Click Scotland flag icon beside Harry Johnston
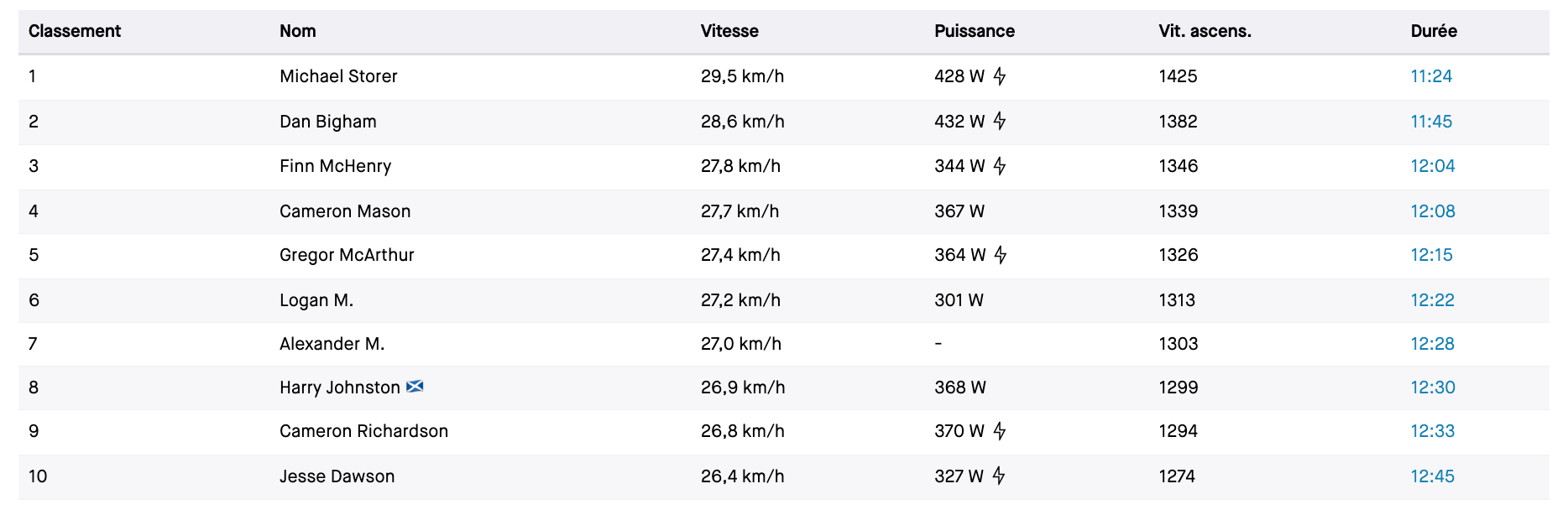This screenshot has height=515, width=1568. click(415, 387)
